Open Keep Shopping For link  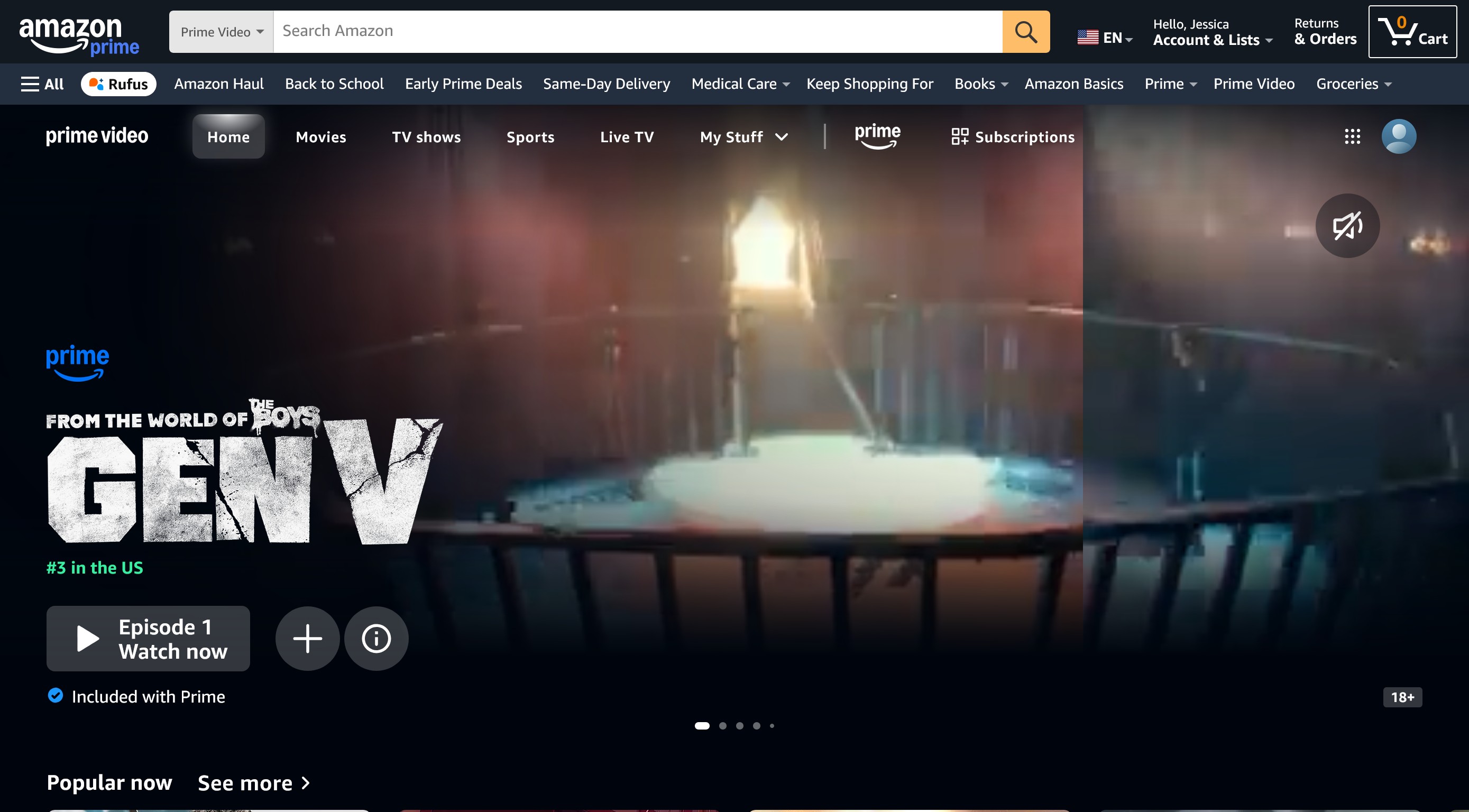pyautogui.click(x=870, y=84)
